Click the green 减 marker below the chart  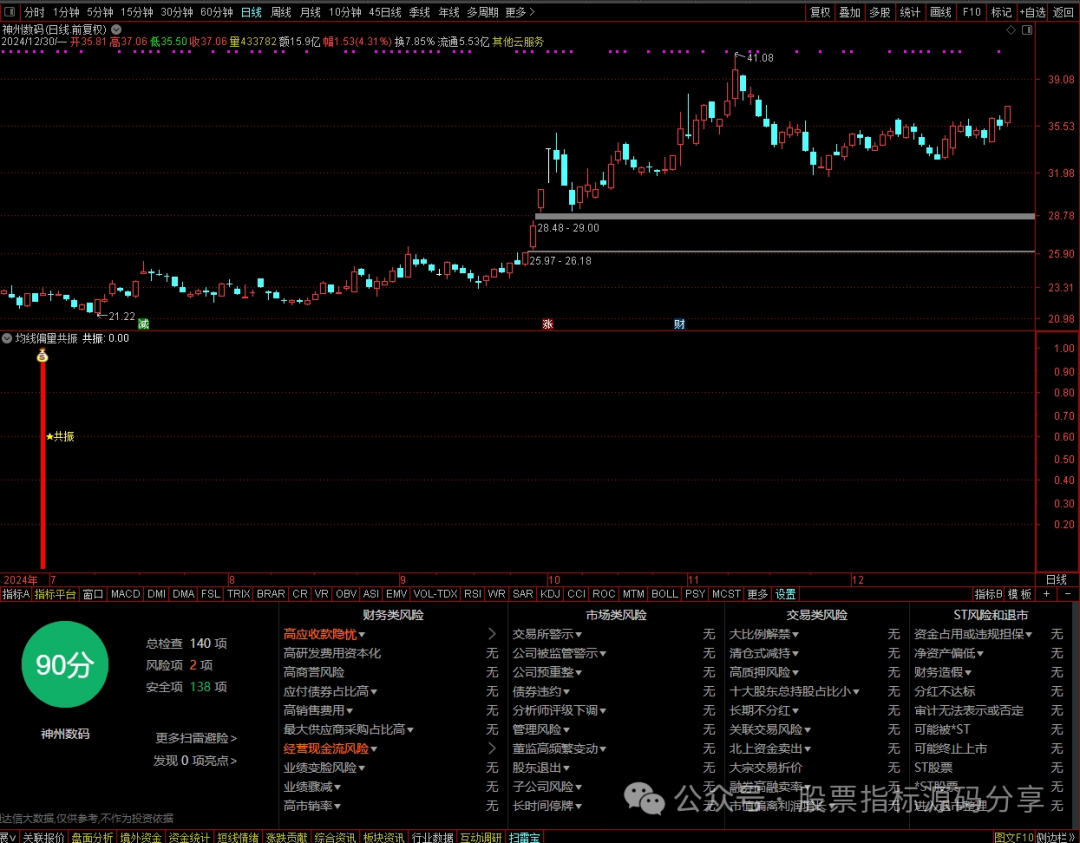click(143, 324)
